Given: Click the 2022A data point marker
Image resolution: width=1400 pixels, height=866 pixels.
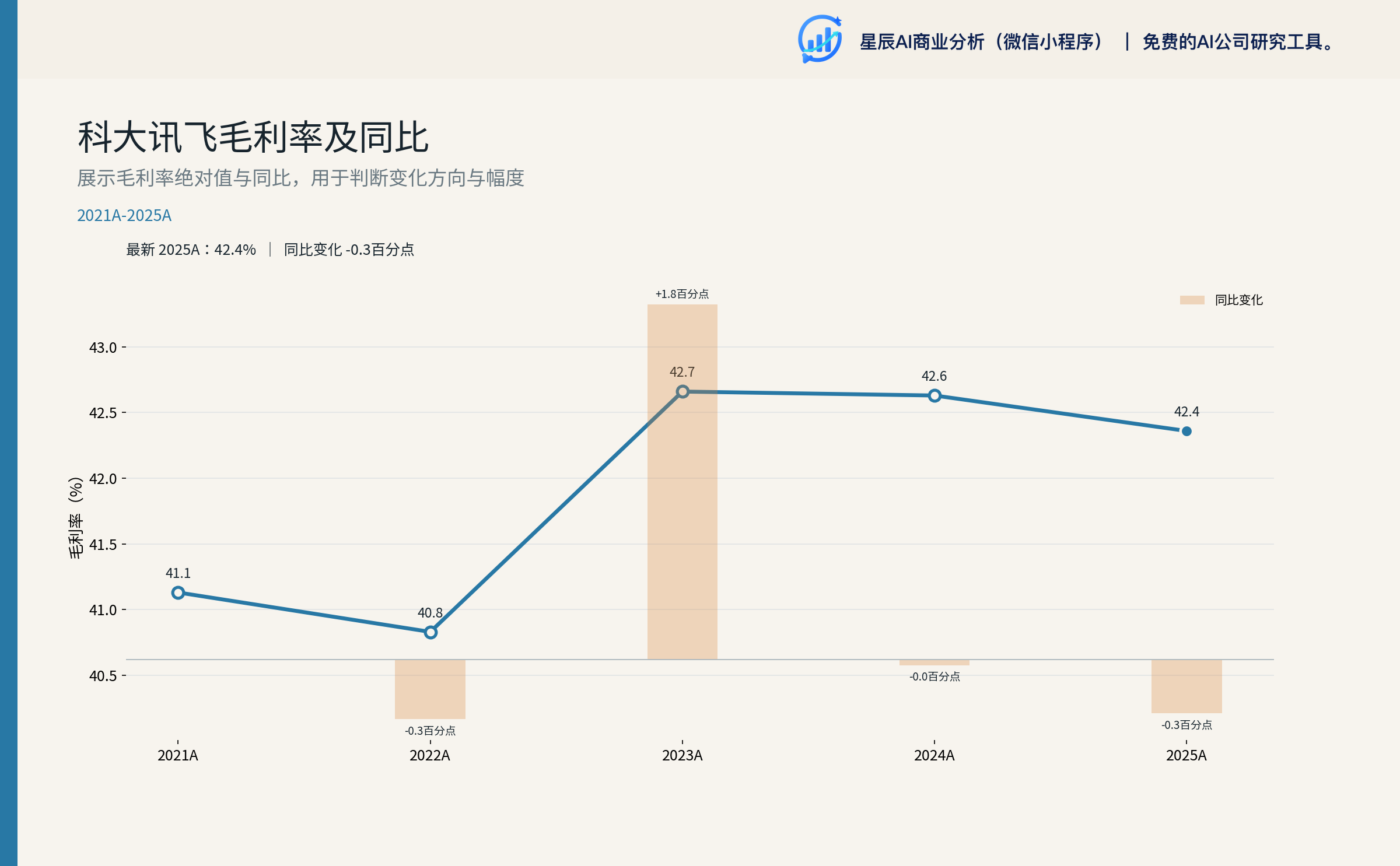Looking at the screenshot, I should (430, 632).
